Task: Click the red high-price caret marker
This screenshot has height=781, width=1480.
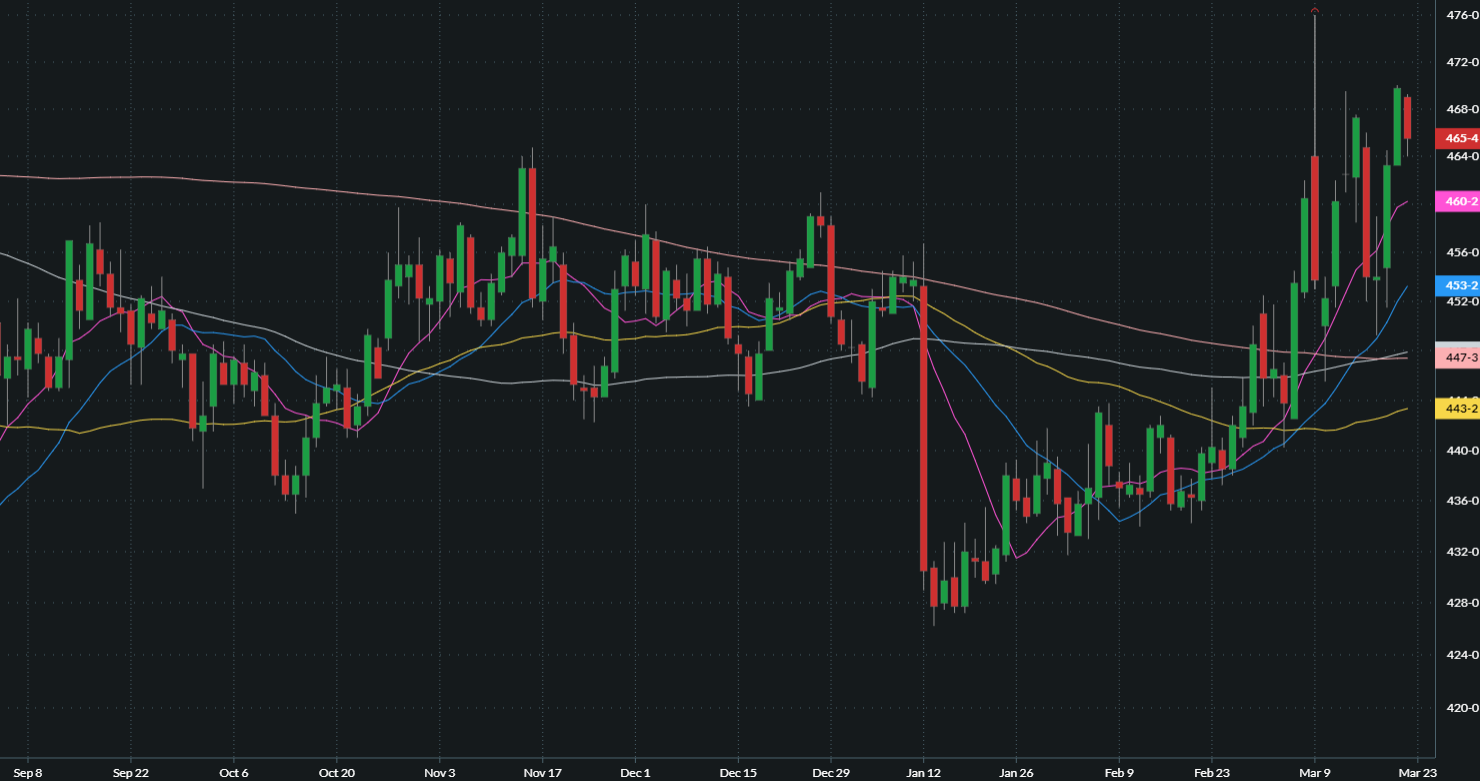Action: (x=1315, y=11)
